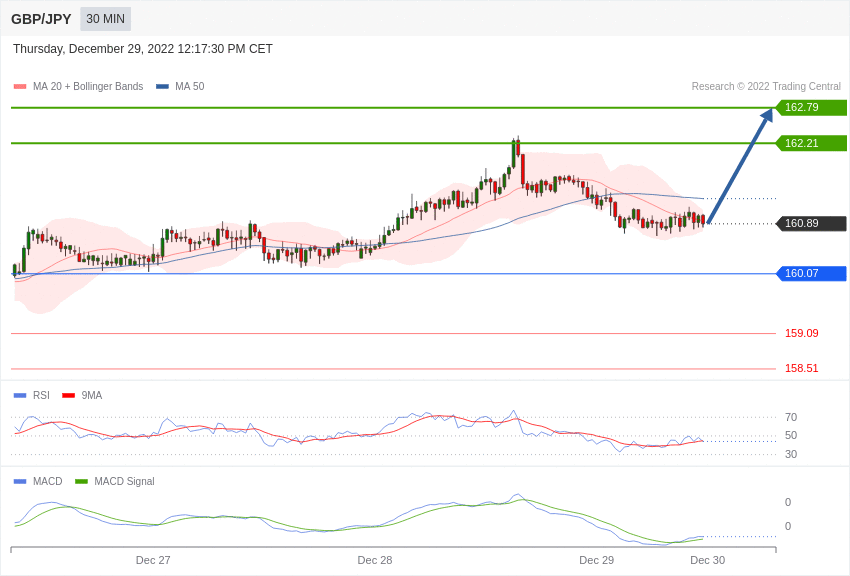Click the RSI 70 axis value
The height and width of the screenshot is (576, 850).
click(x=791, y=417)
